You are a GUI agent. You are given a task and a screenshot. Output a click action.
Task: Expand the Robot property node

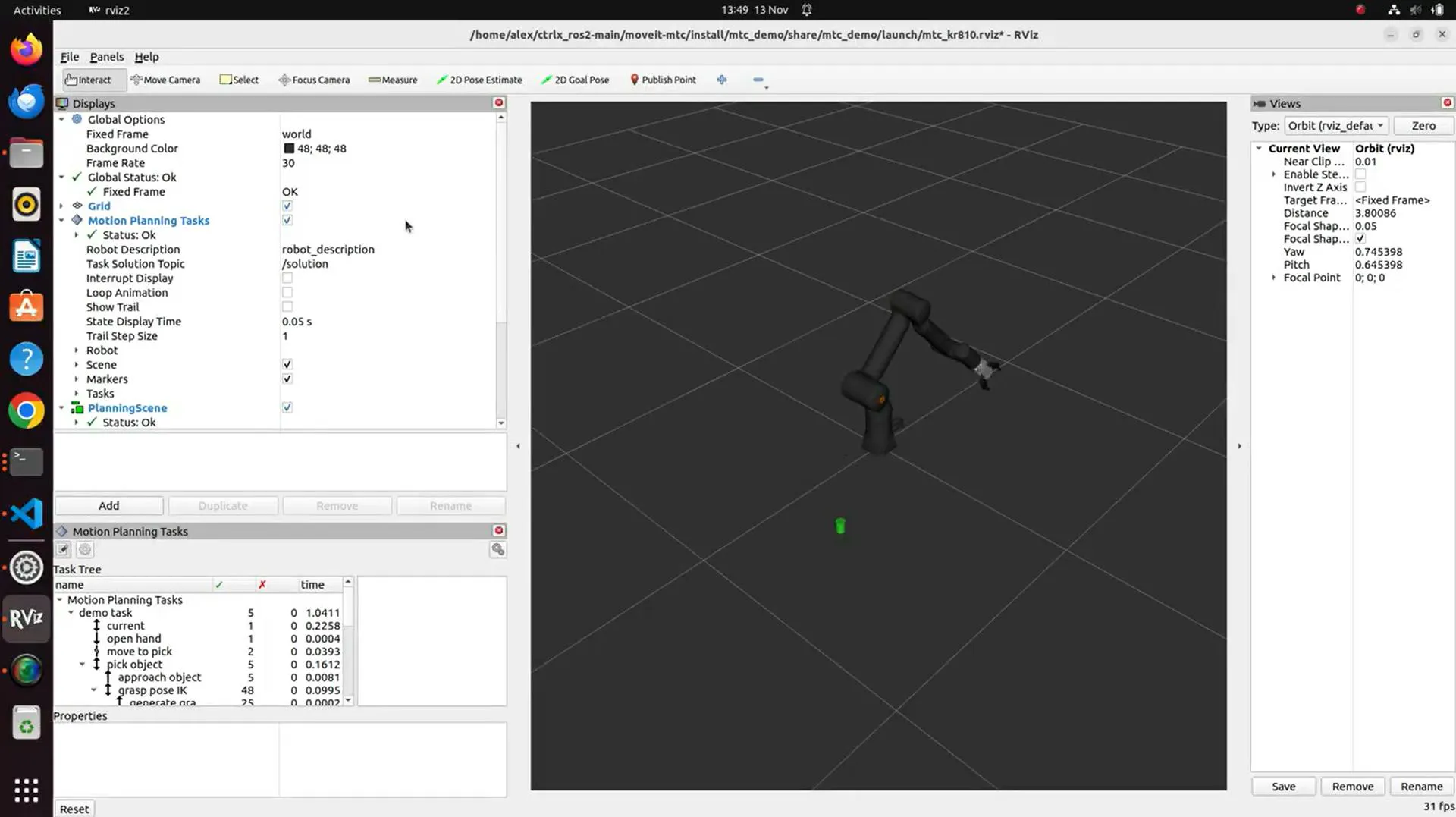point(76,350)
